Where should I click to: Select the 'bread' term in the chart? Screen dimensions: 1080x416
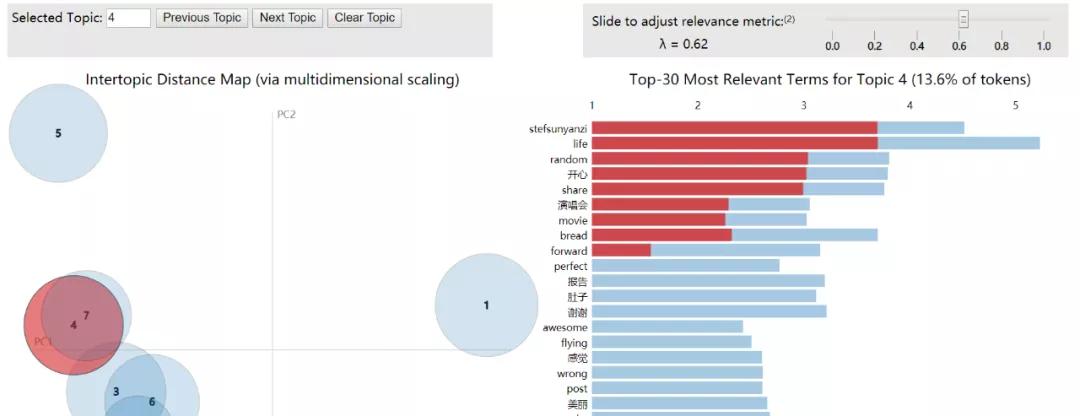click(573, 236)
